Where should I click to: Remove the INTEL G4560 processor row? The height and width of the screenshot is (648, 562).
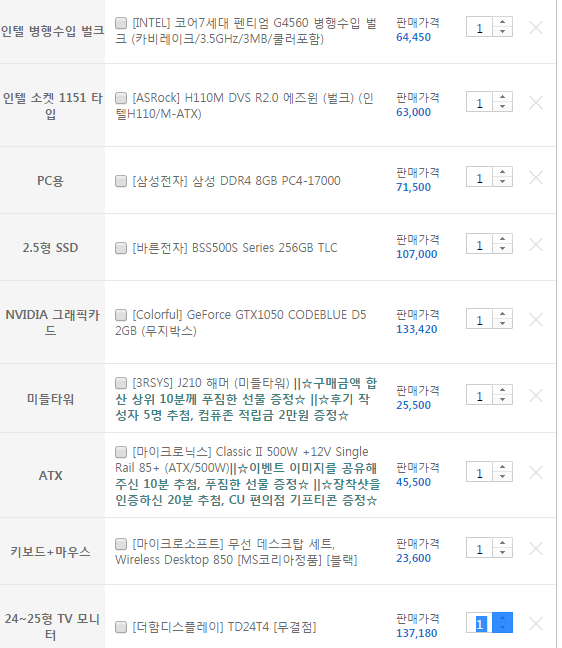tap(536, 28)
